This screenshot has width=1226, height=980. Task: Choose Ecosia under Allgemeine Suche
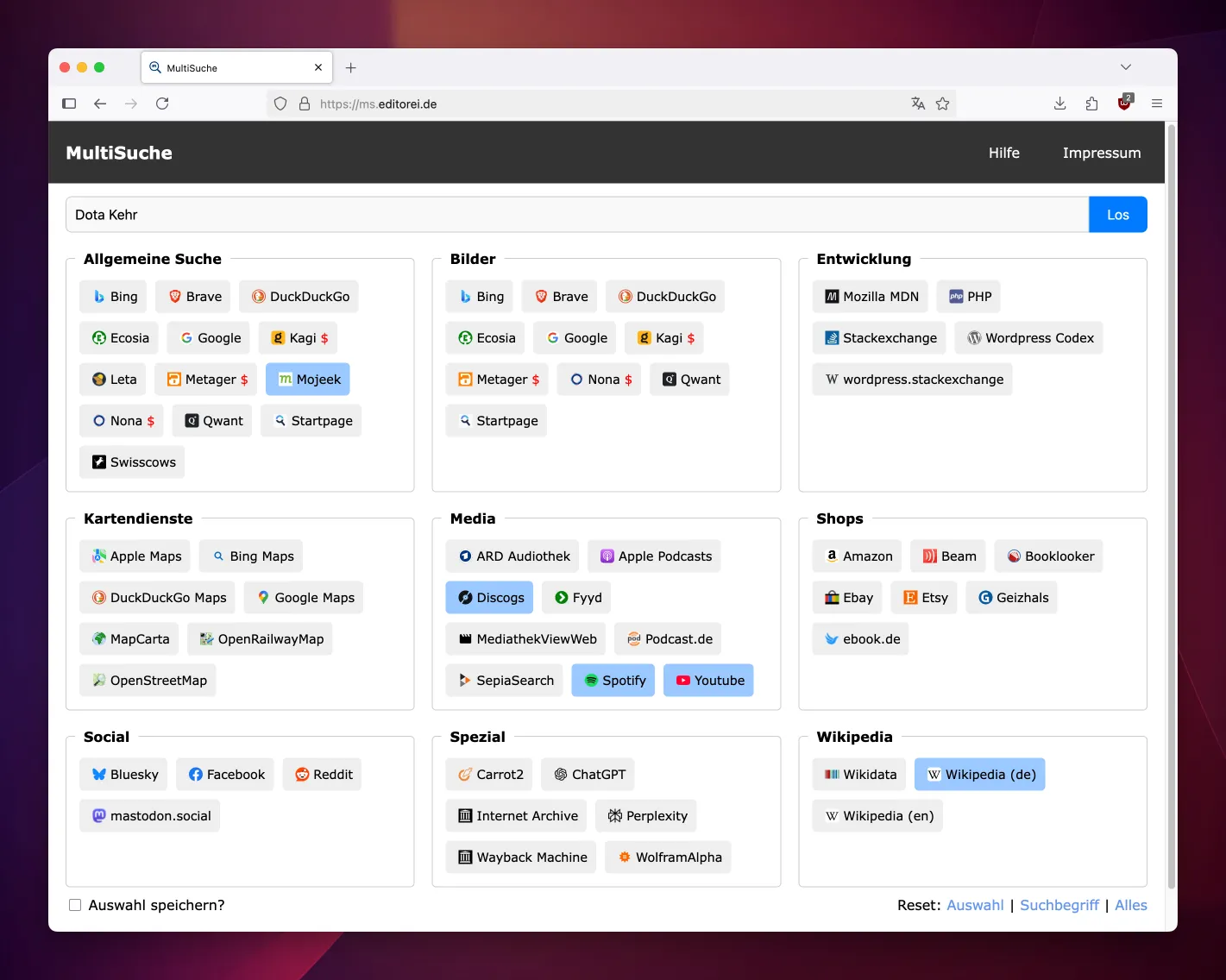coord(119,338)
